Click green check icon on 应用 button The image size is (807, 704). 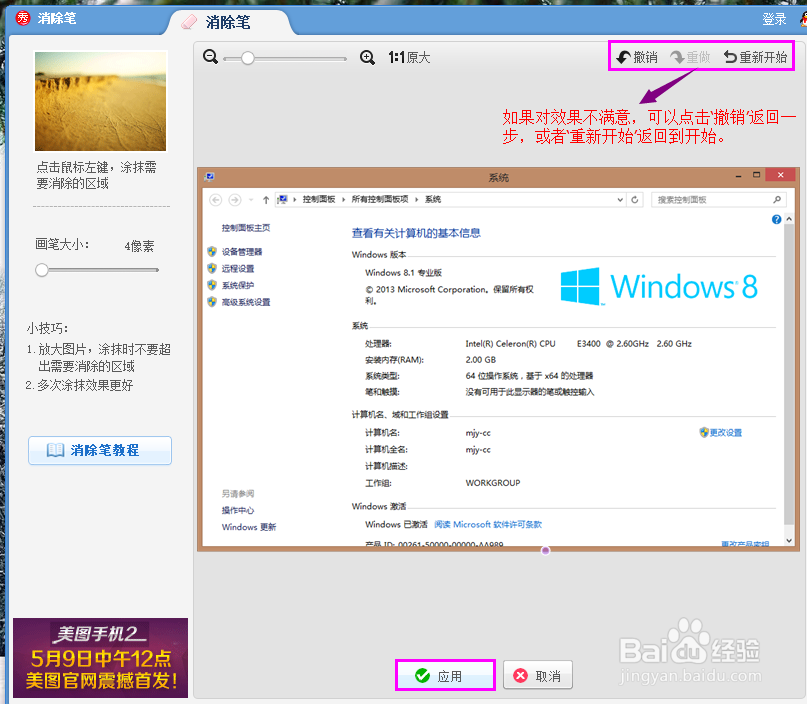tap(423, 675)
